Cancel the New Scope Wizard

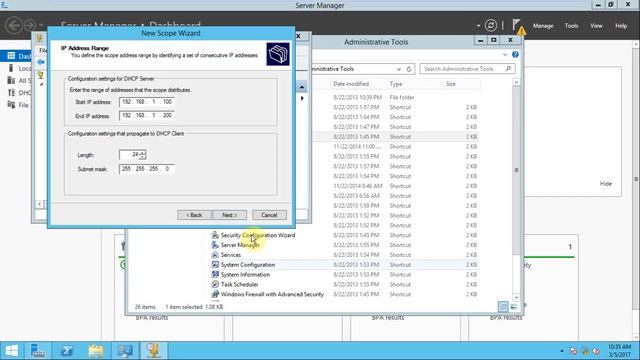coord(269,215)
